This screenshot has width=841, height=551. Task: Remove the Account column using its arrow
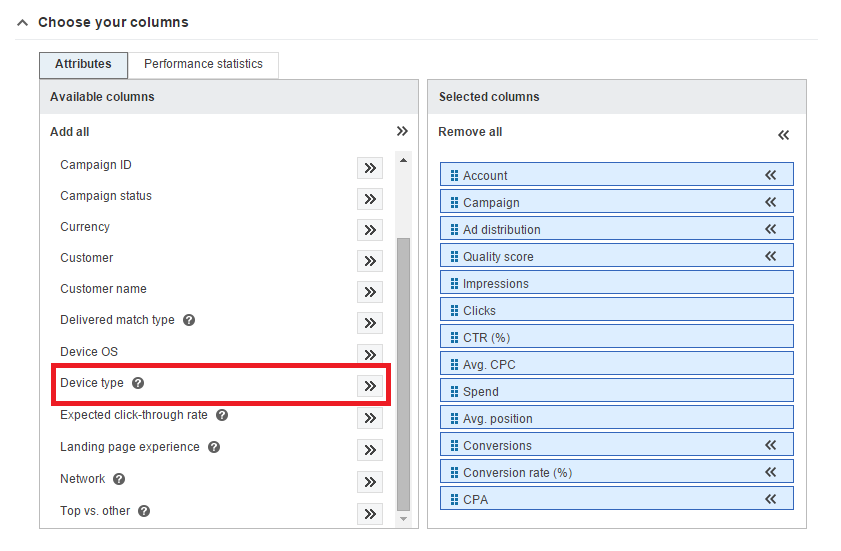[771, 175]
